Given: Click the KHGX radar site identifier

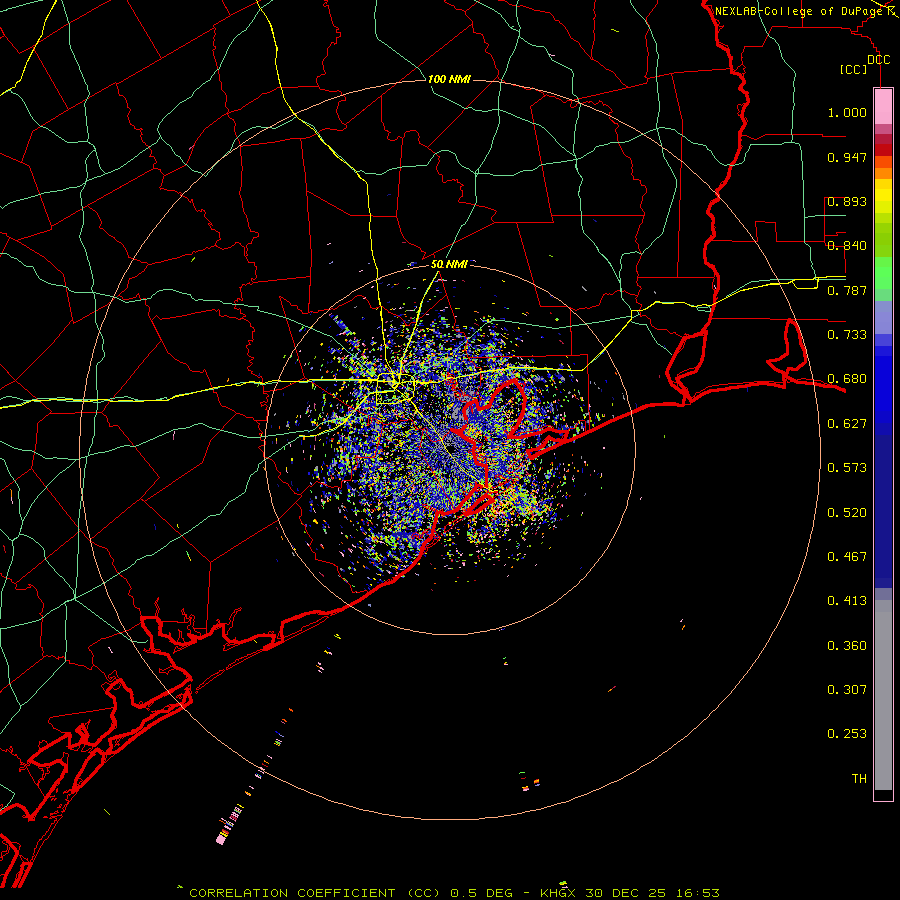Looking at the screenshot, I should [558, 893].
